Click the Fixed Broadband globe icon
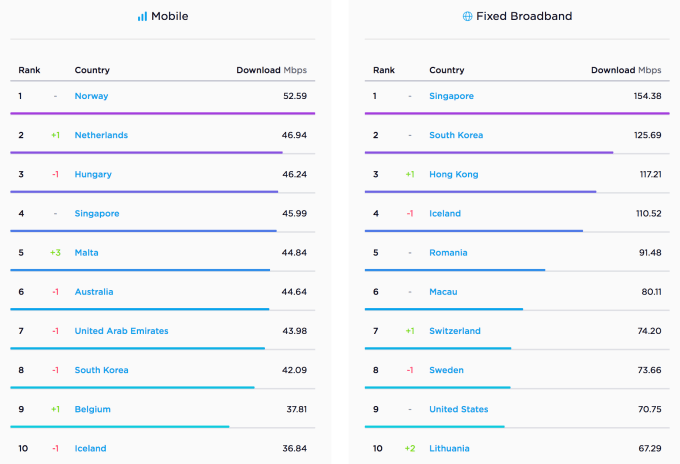 [467, 17]
